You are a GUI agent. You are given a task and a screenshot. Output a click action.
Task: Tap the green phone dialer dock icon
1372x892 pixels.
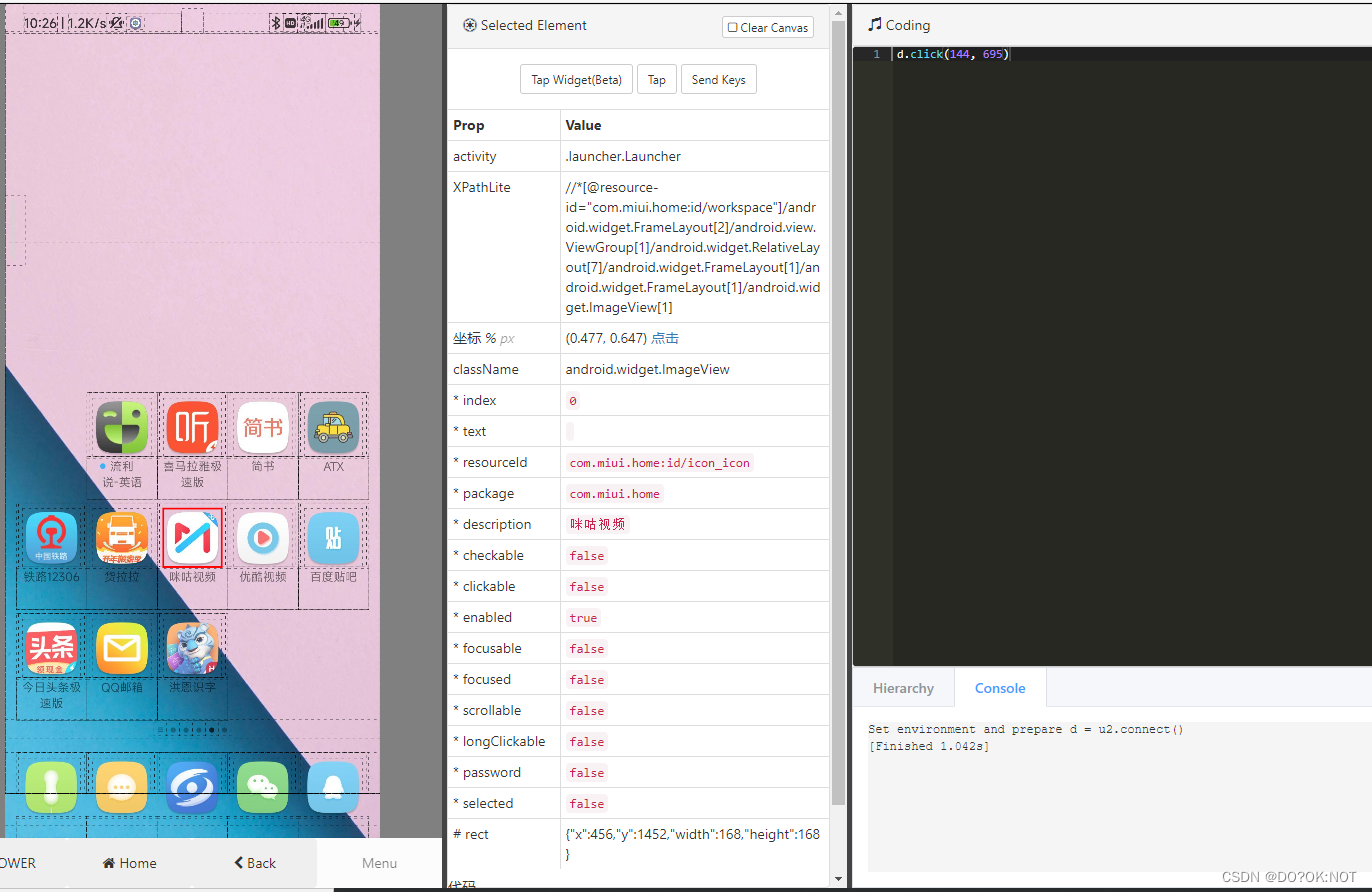click(51, 788)
